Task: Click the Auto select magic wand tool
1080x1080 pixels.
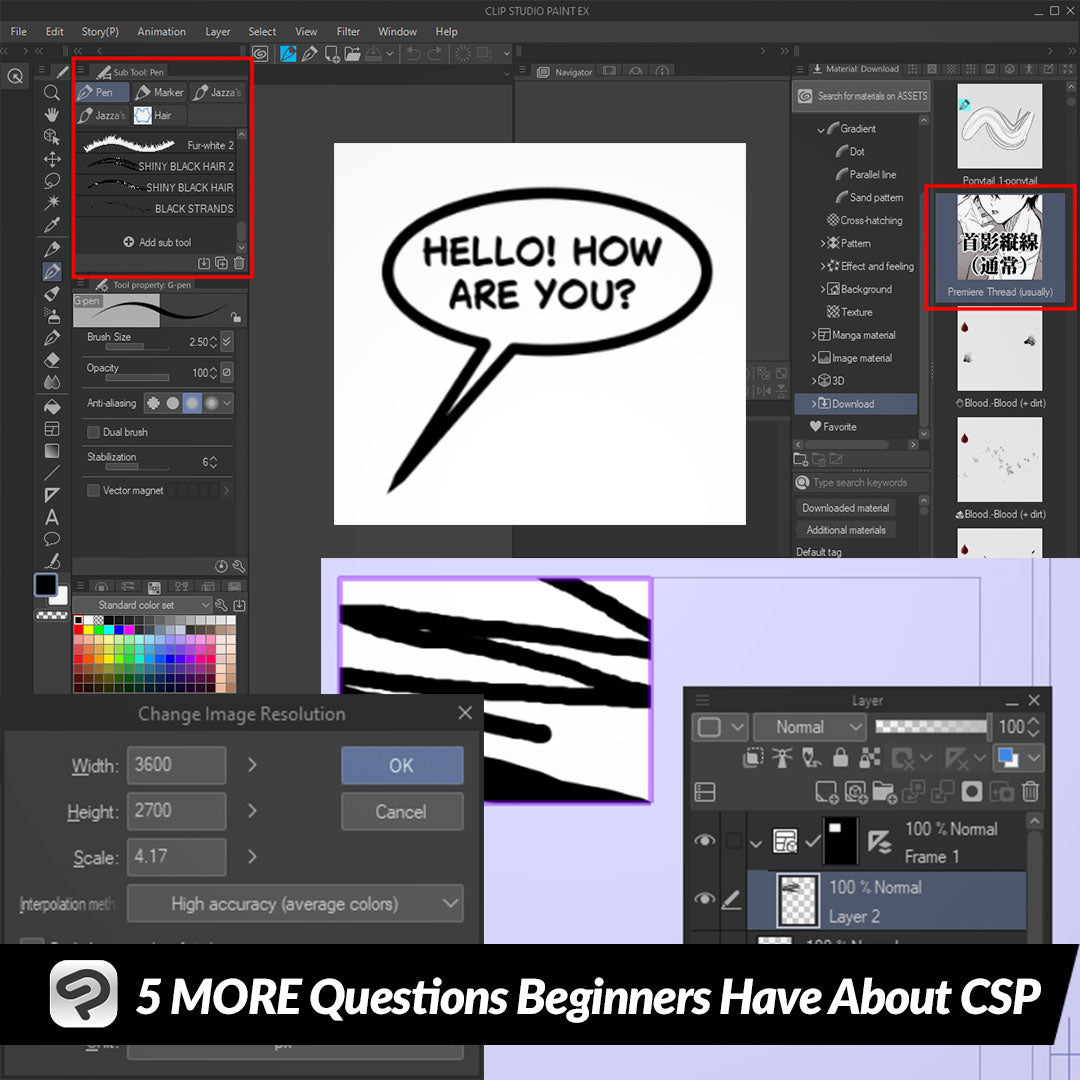Action: 52,203
